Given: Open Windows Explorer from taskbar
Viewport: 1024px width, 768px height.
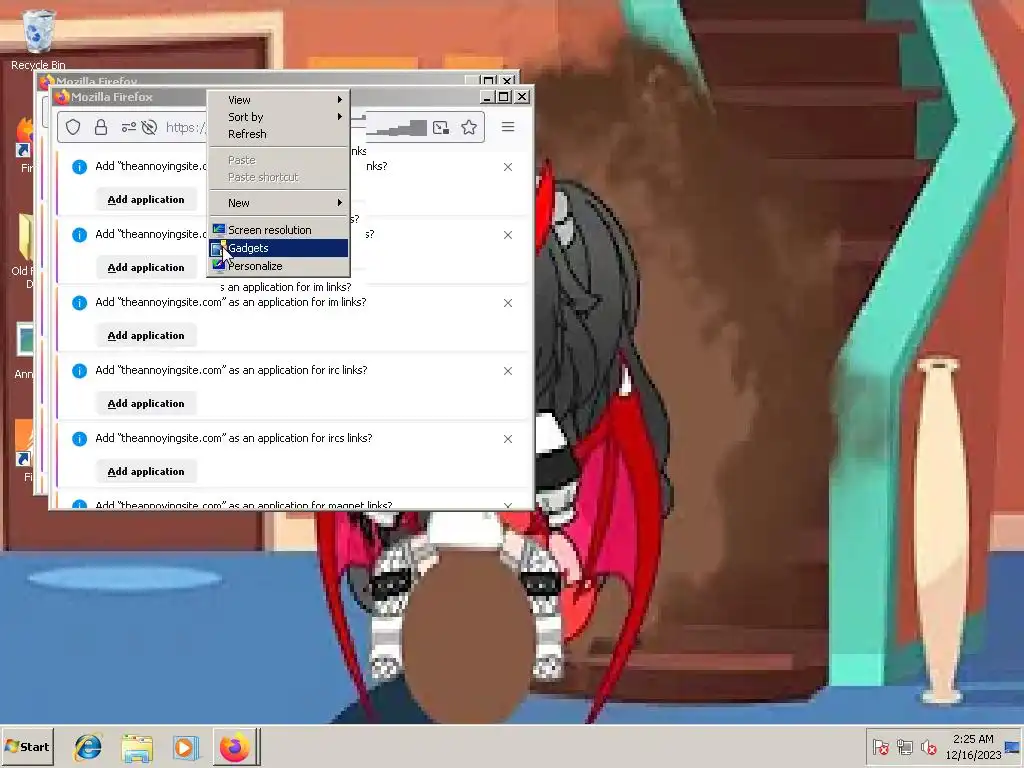Looking at the screenshot, I should coord(137,747).
